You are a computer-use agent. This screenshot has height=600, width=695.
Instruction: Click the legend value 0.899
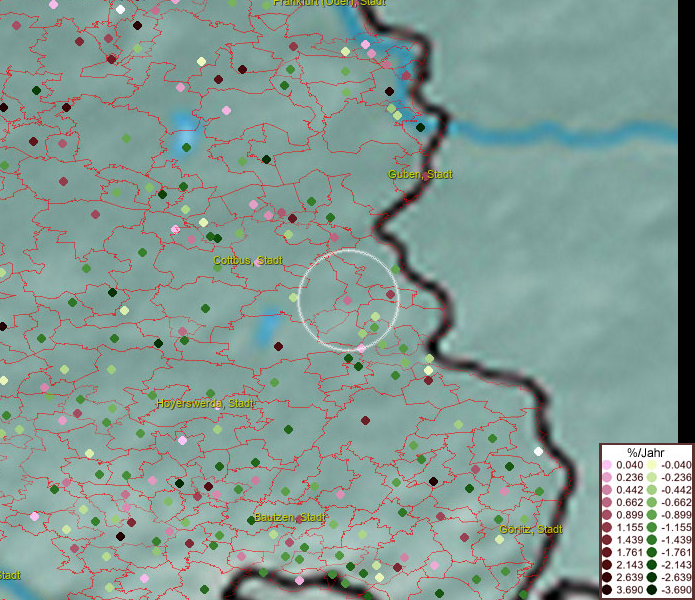tap(629, 515)
